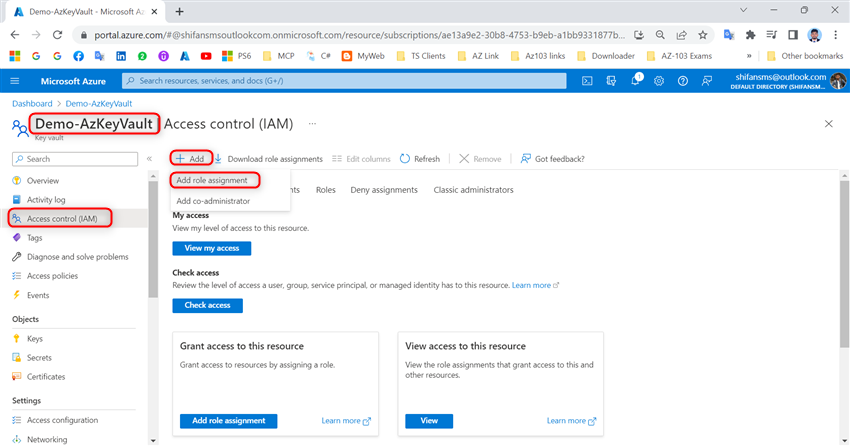This screenshot has width=850, height=446.
Task: Go to Dashboard via breadcrumb
Action: click(x=32, y=104)
